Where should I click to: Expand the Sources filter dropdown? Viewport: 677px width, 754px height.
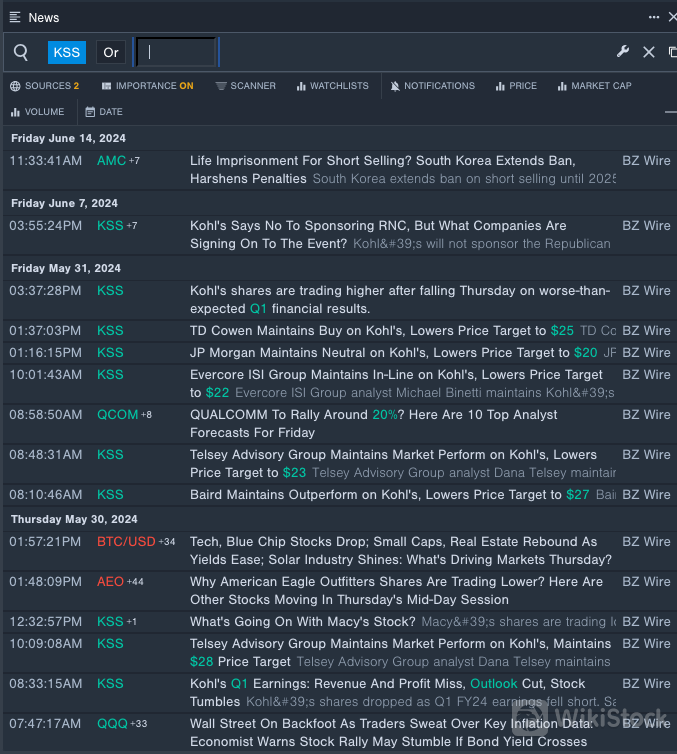point(44,86)
